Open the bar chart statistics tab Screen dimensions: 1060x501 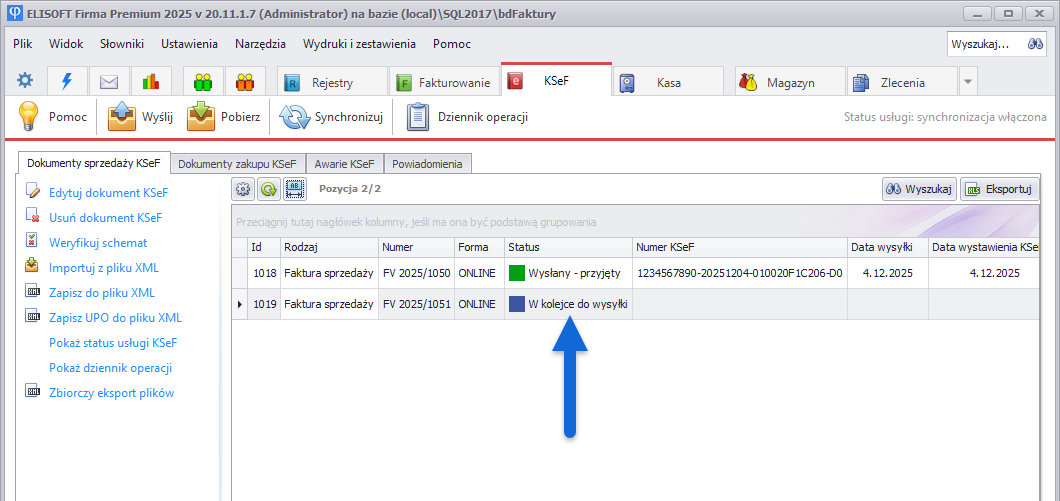[150, 82]
